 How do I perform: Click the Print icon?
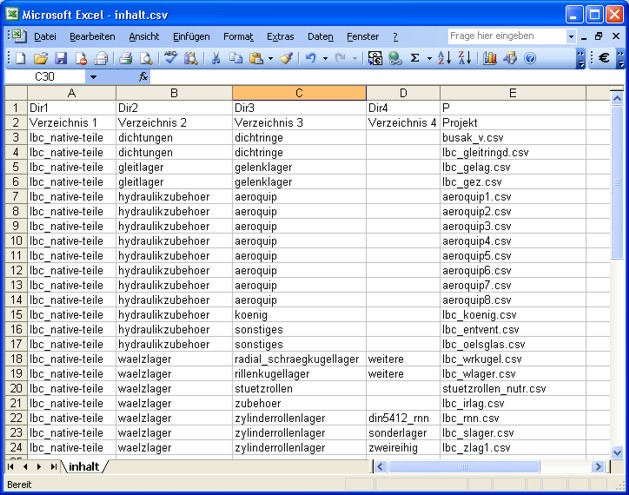(126, 58)
